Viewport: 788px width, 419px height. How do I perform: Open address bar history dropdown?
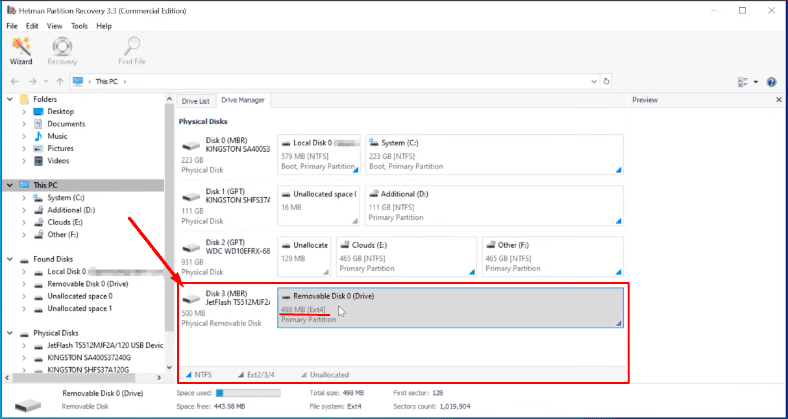click(594, 81)
